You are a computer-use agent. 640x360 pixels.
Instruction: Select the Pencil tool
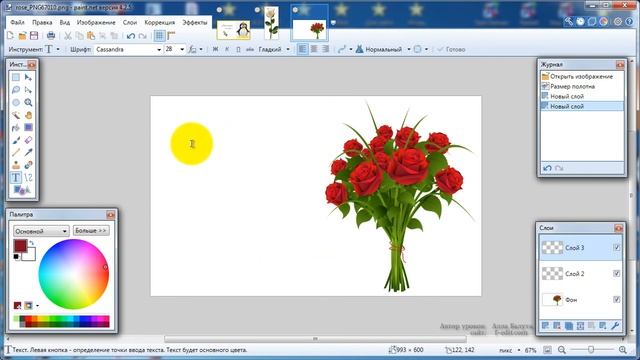click(x=16, y=153)
